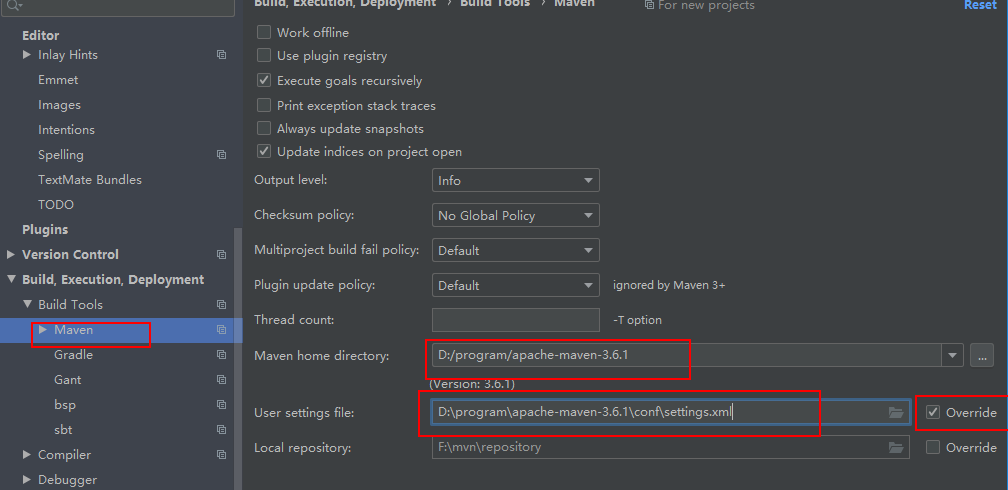Click the copy icon beside Gradle
Viewport: 1008px width, 490px height.
(x=221, y=355)
